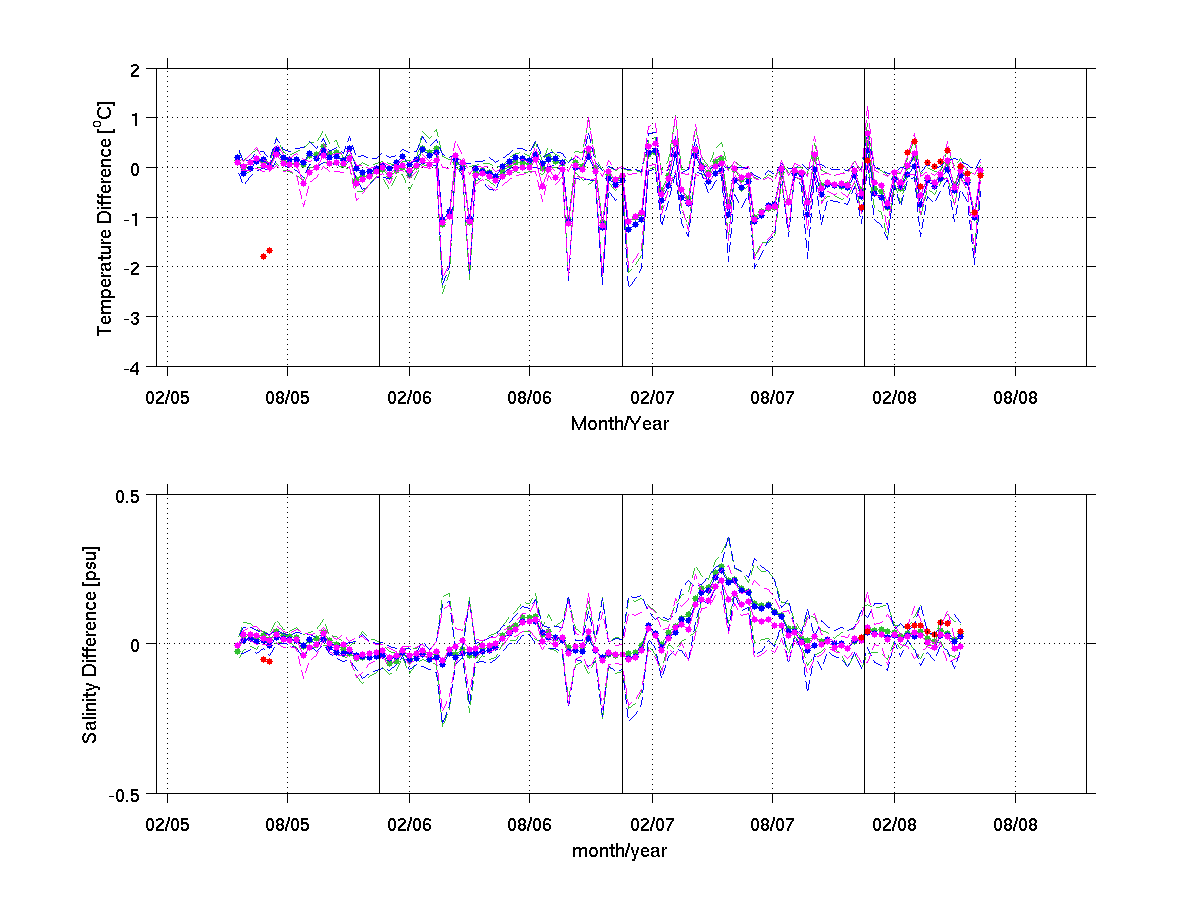
Task: Pick "02/06" date tick under salinity plot
Action: coord(409,825)
